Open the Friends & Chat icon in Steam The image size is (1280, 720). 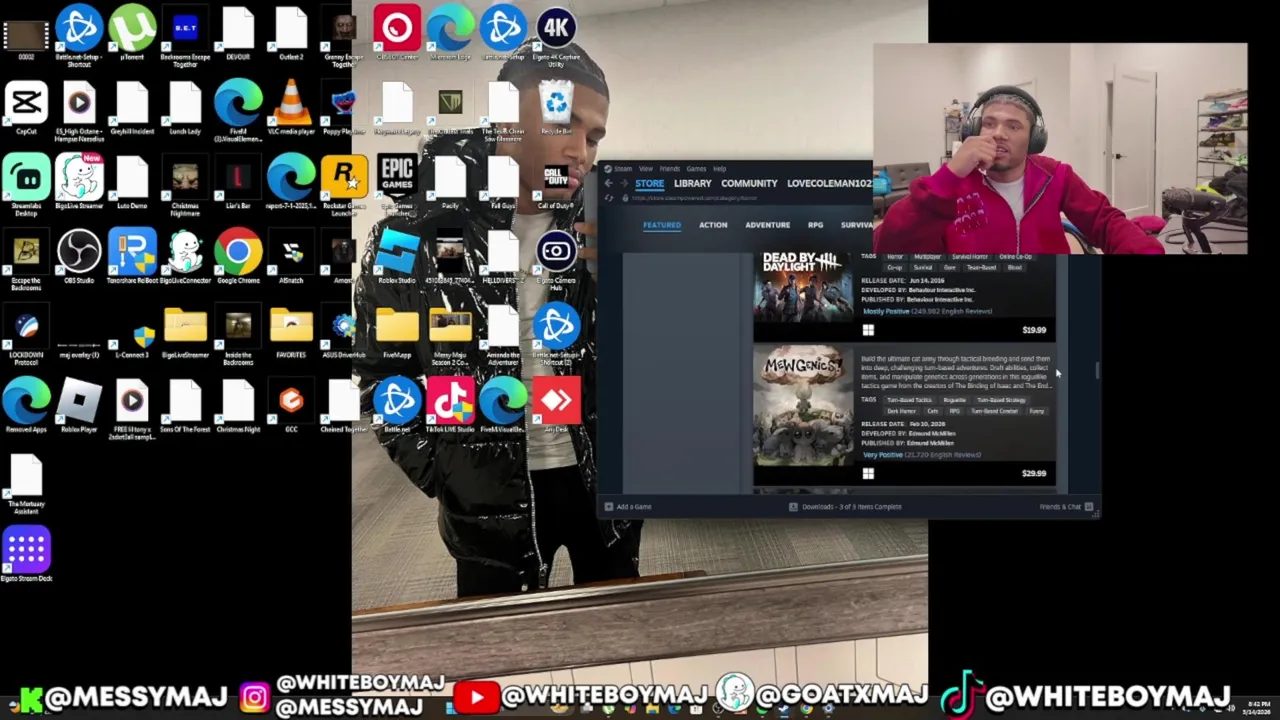coord(1088,507)
